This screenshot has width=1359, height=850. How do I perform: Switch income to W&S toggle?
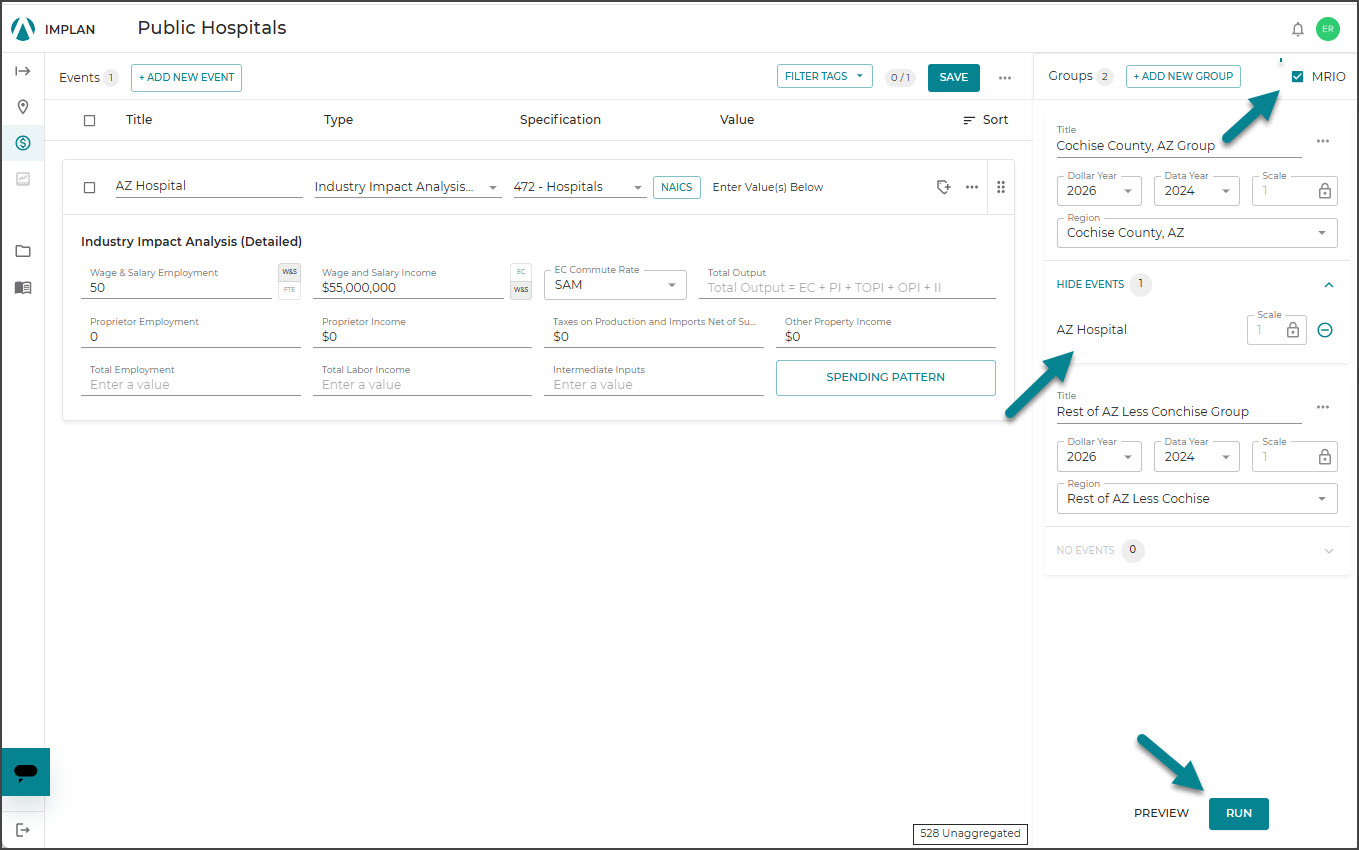pyautogui.click(x=521, y=290)
